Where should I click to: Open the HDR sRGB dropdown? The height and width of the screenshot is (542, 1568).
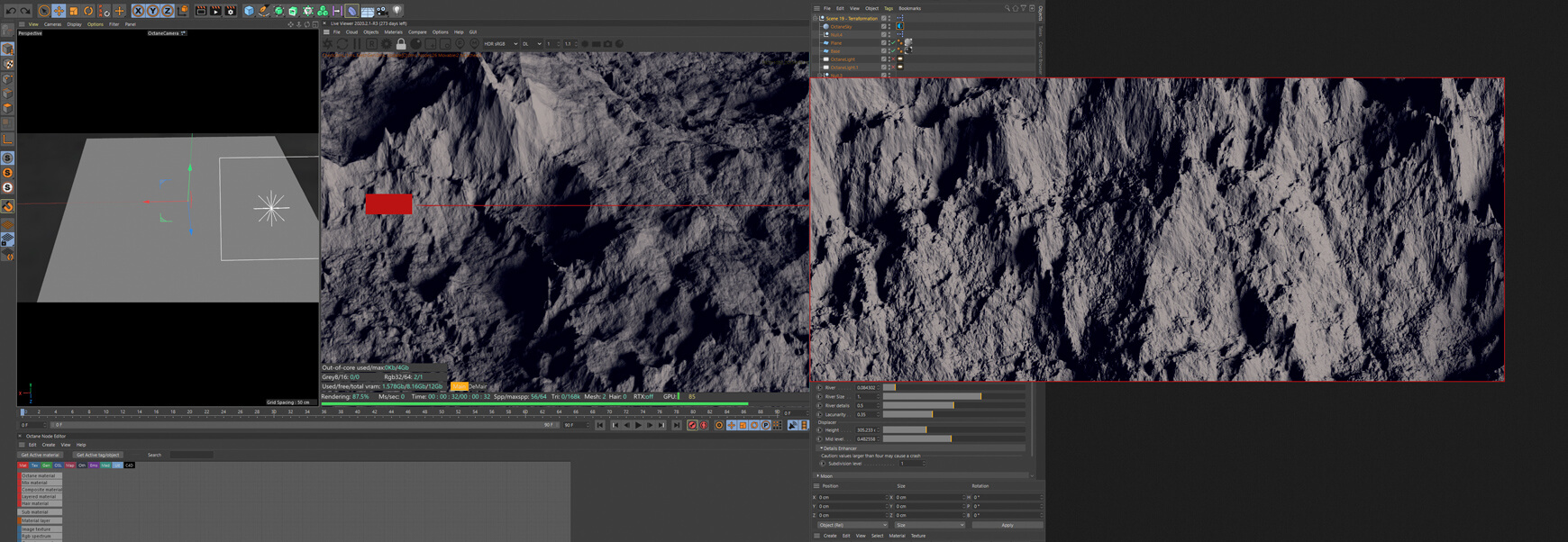click(x=500, y=44)
